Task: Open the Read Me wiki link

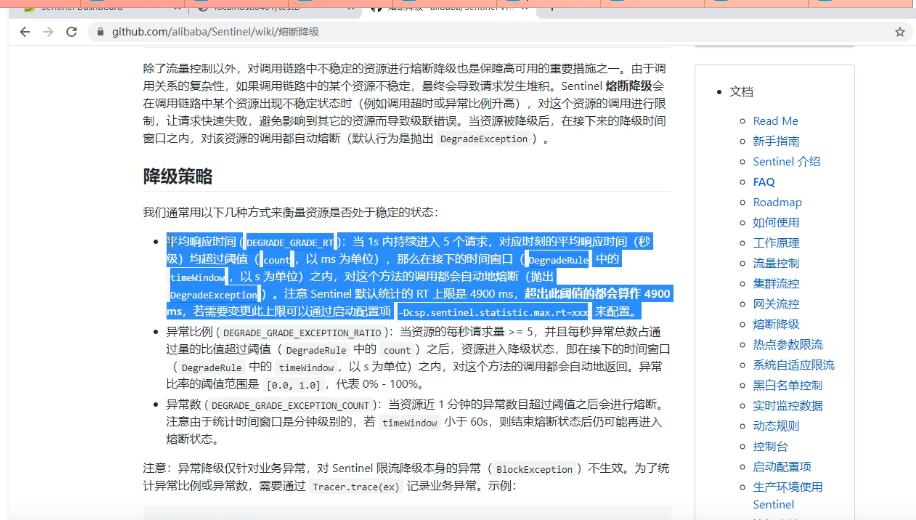Action: point(775,121)
